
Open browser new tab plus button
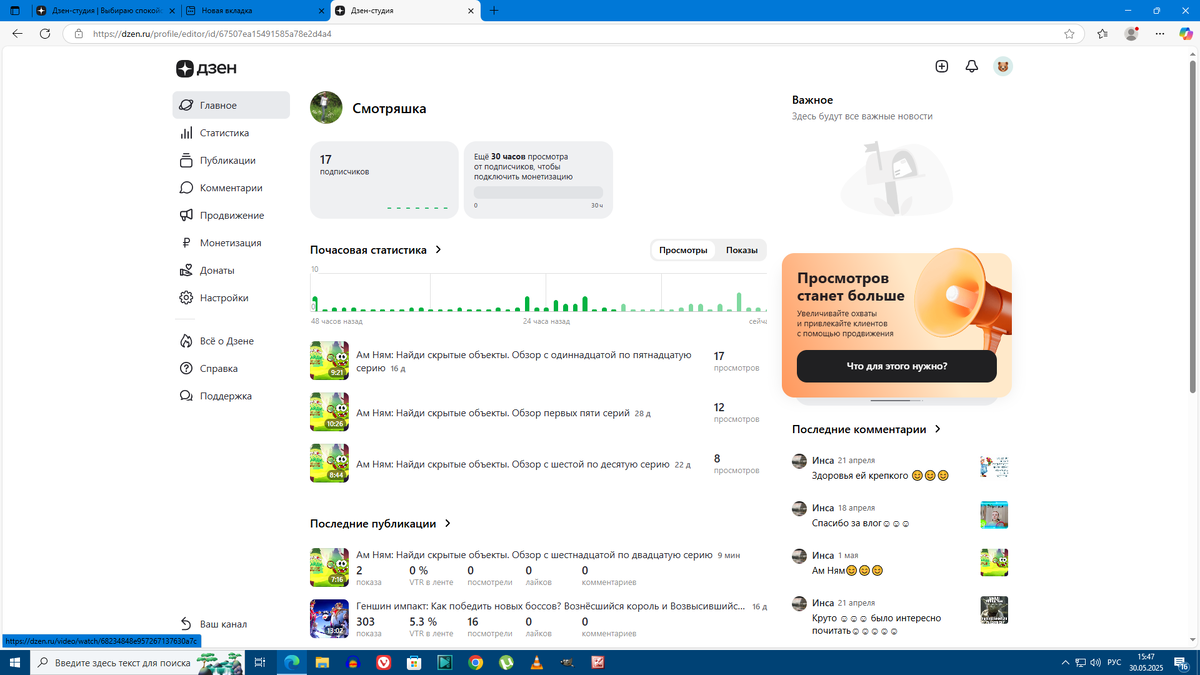click(494, 10)
